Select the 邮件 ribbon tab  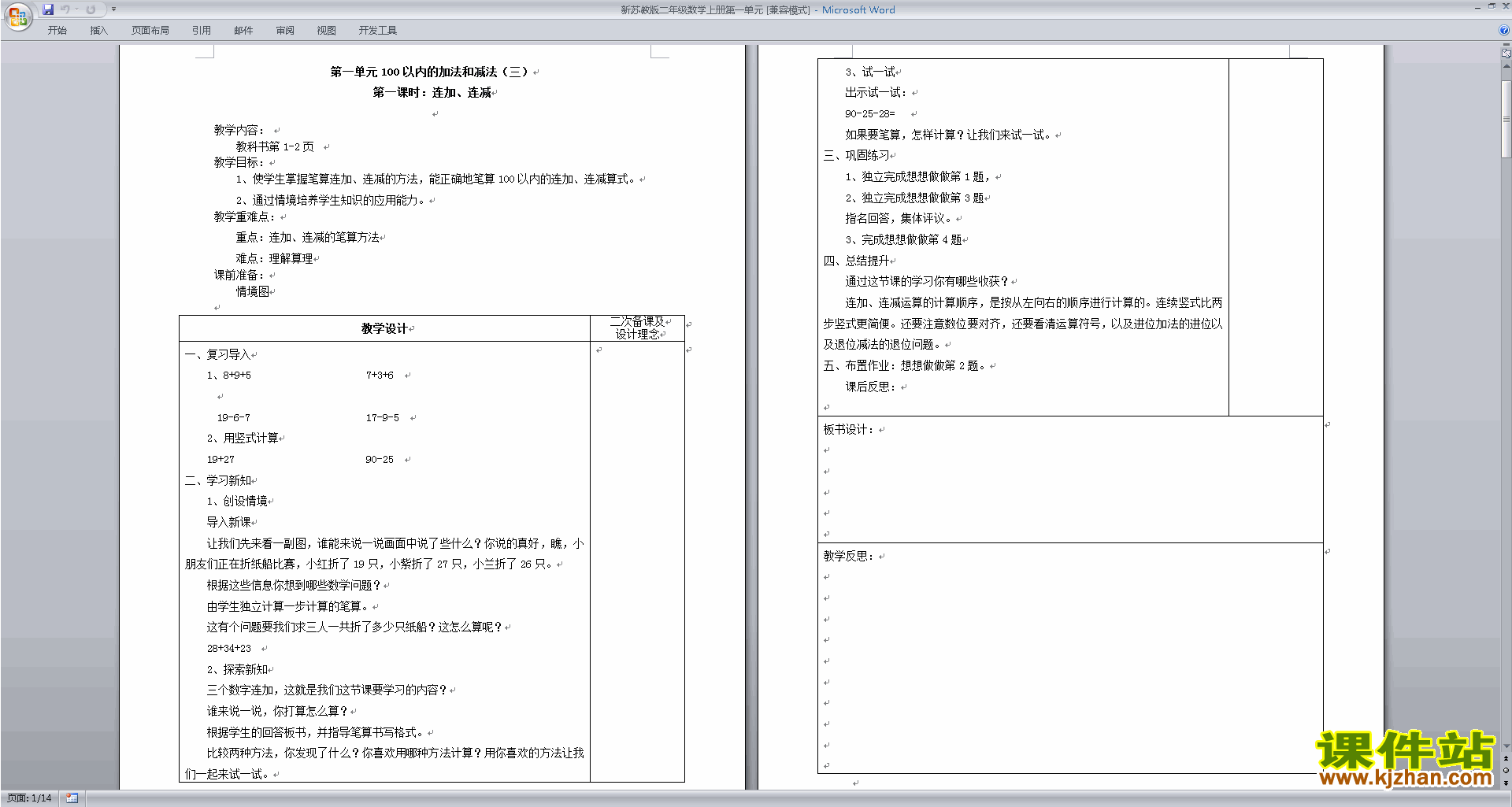[243, 30]
